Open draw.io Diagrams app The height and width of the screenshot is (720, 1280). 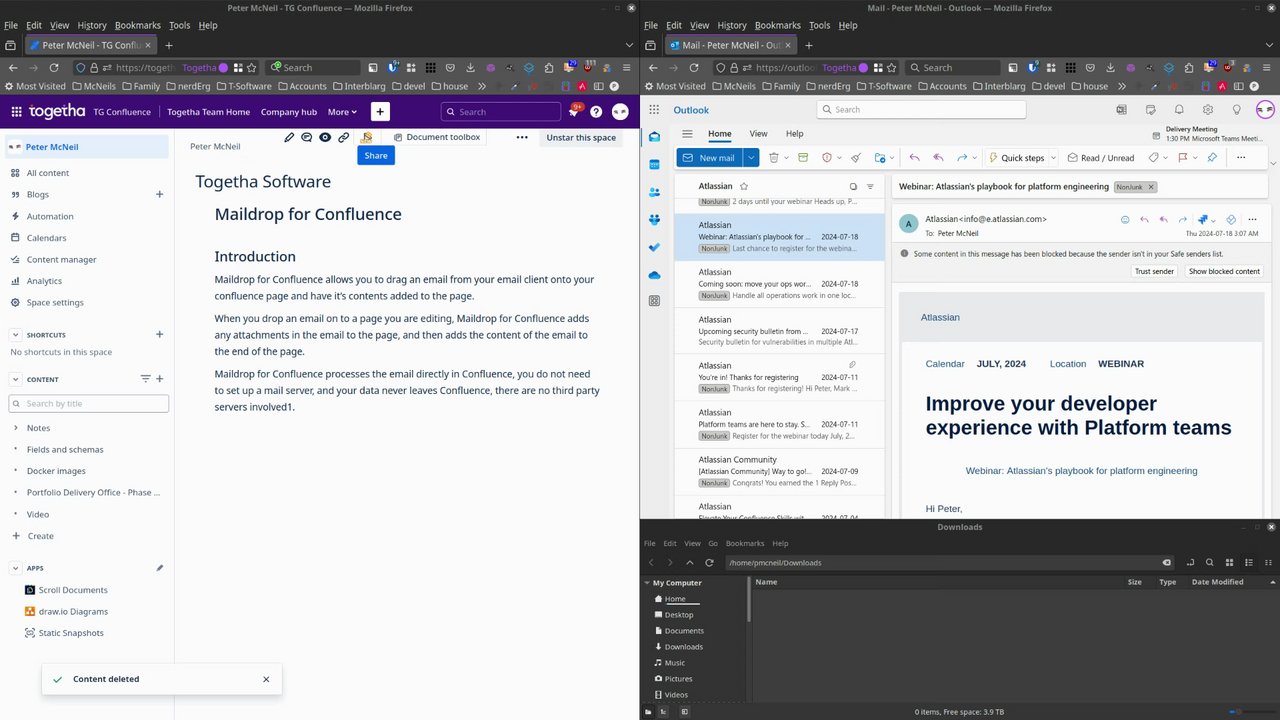(72, 611)
